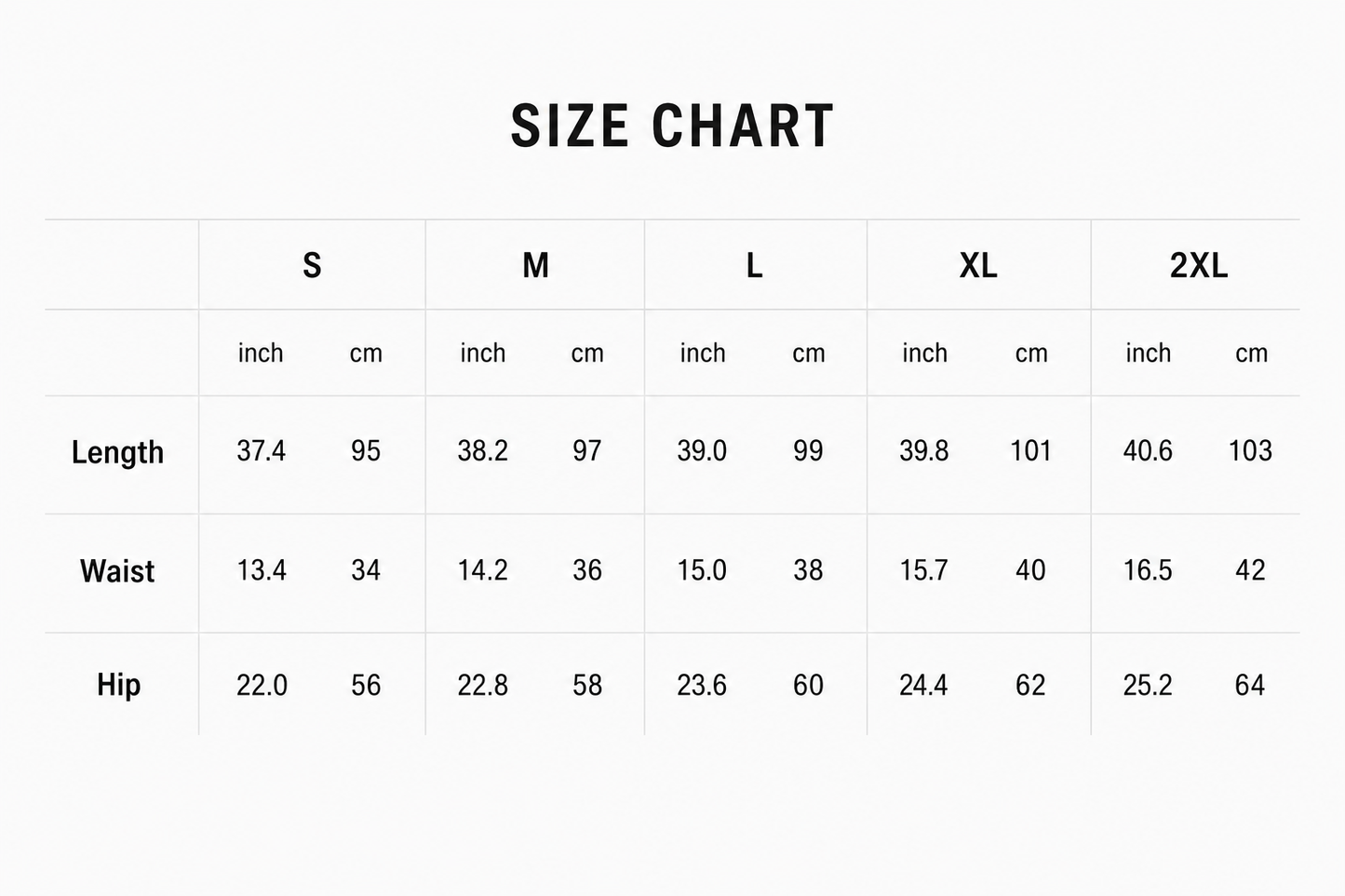Click the 36 cm waist value
This screenshot has width=1345, height=896.
coord(587,570)
